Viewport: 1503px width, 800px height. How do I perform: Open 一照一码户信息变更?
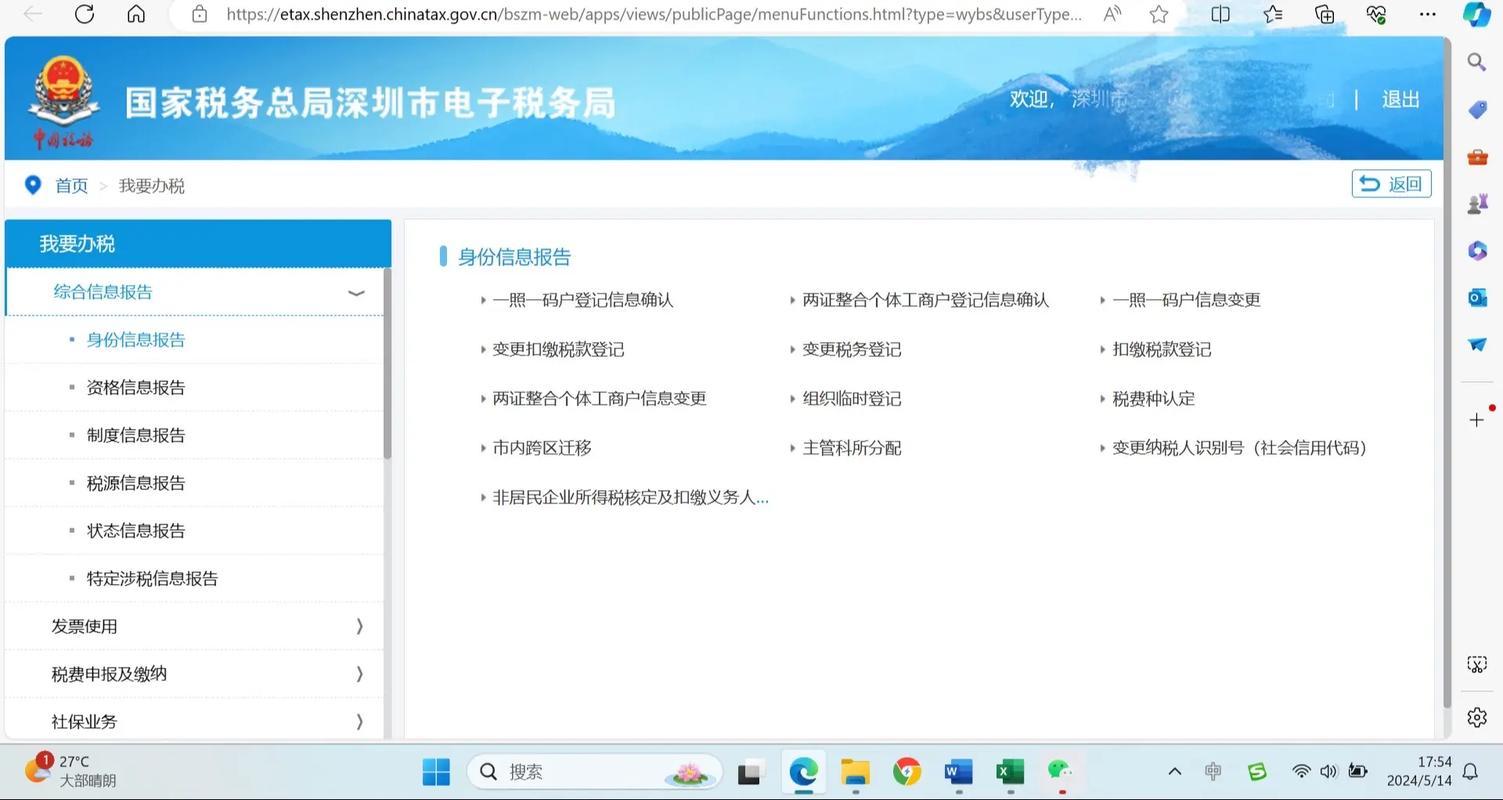pyautogui.click(x=1186, y=300)
